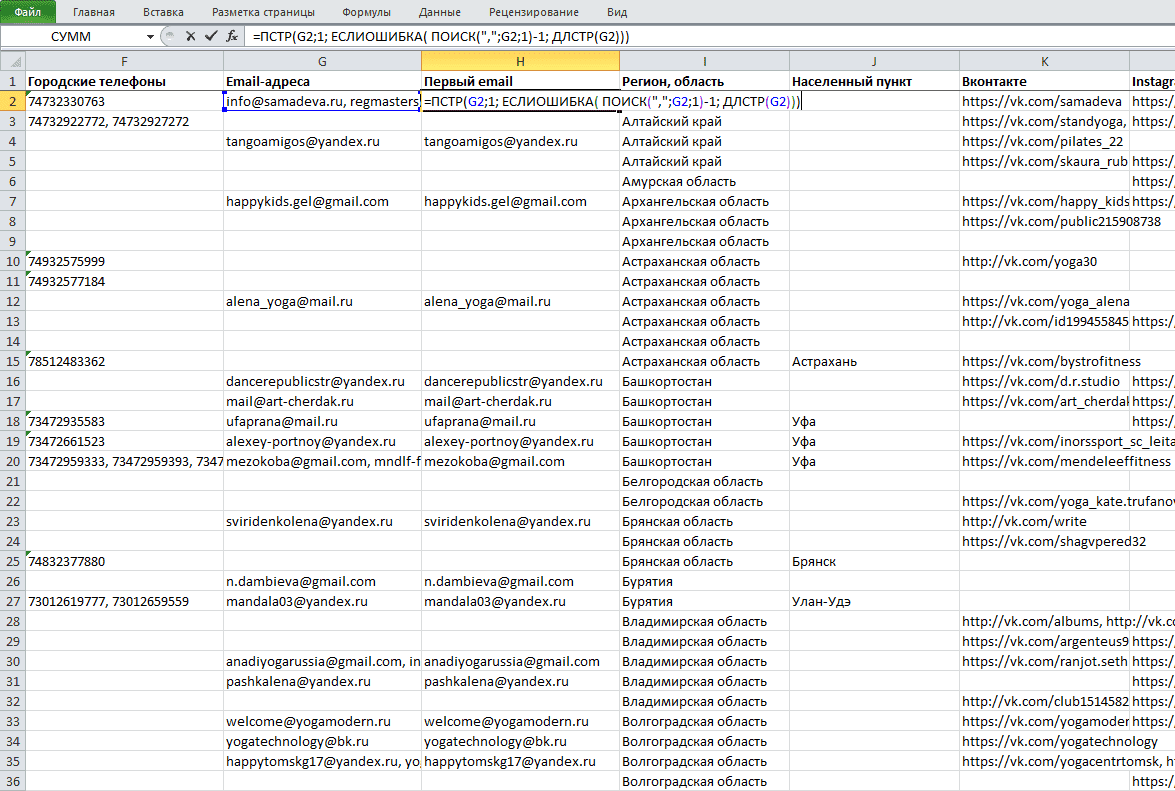Viewport: 1175px width, 791px height.
Task: Open the Insert Function fx dialog
Action: [232, 36]
